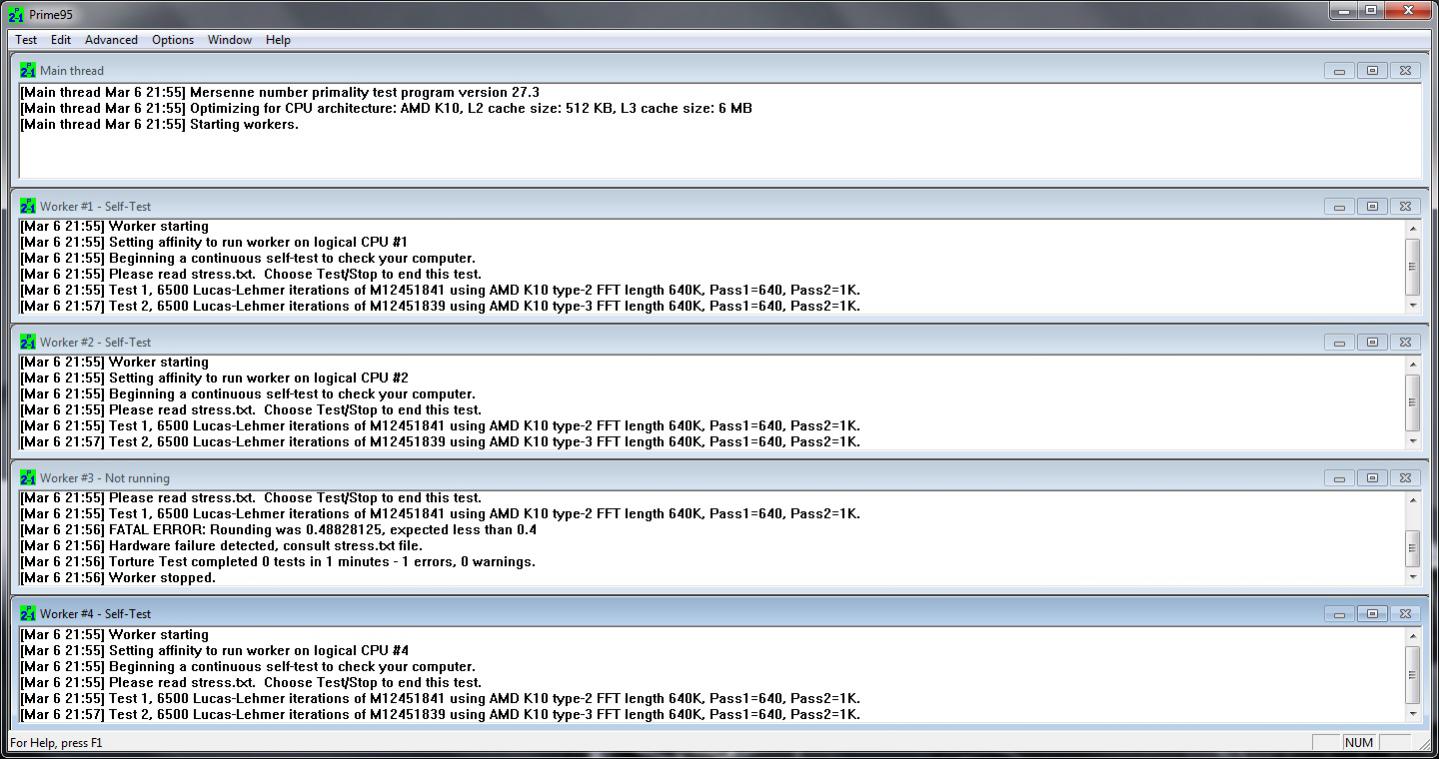Click scroll-up arrow in Worker #4 pane
The image size is (1439, 759).
[x=1412, y=636]
